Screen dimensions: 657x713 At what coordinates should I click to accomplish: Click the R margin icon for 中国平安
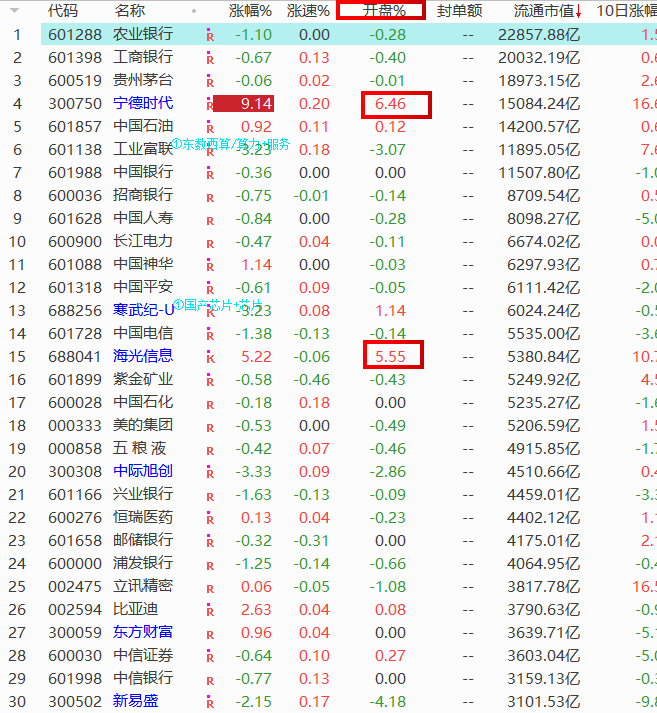[x=210, y=288]
